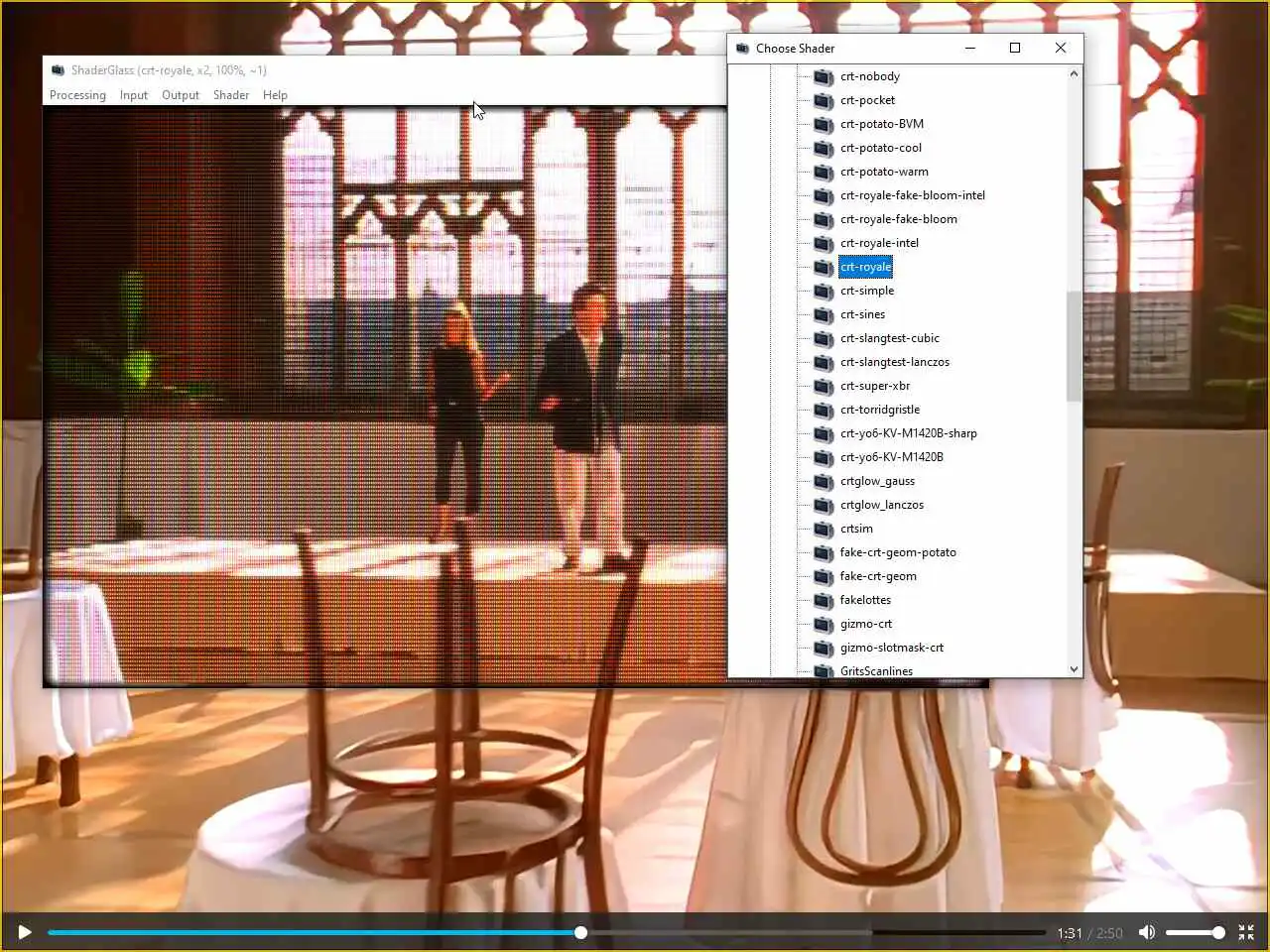
Task: Click the icon beside crtglow_gauss
Action: (x=824, y=481)
